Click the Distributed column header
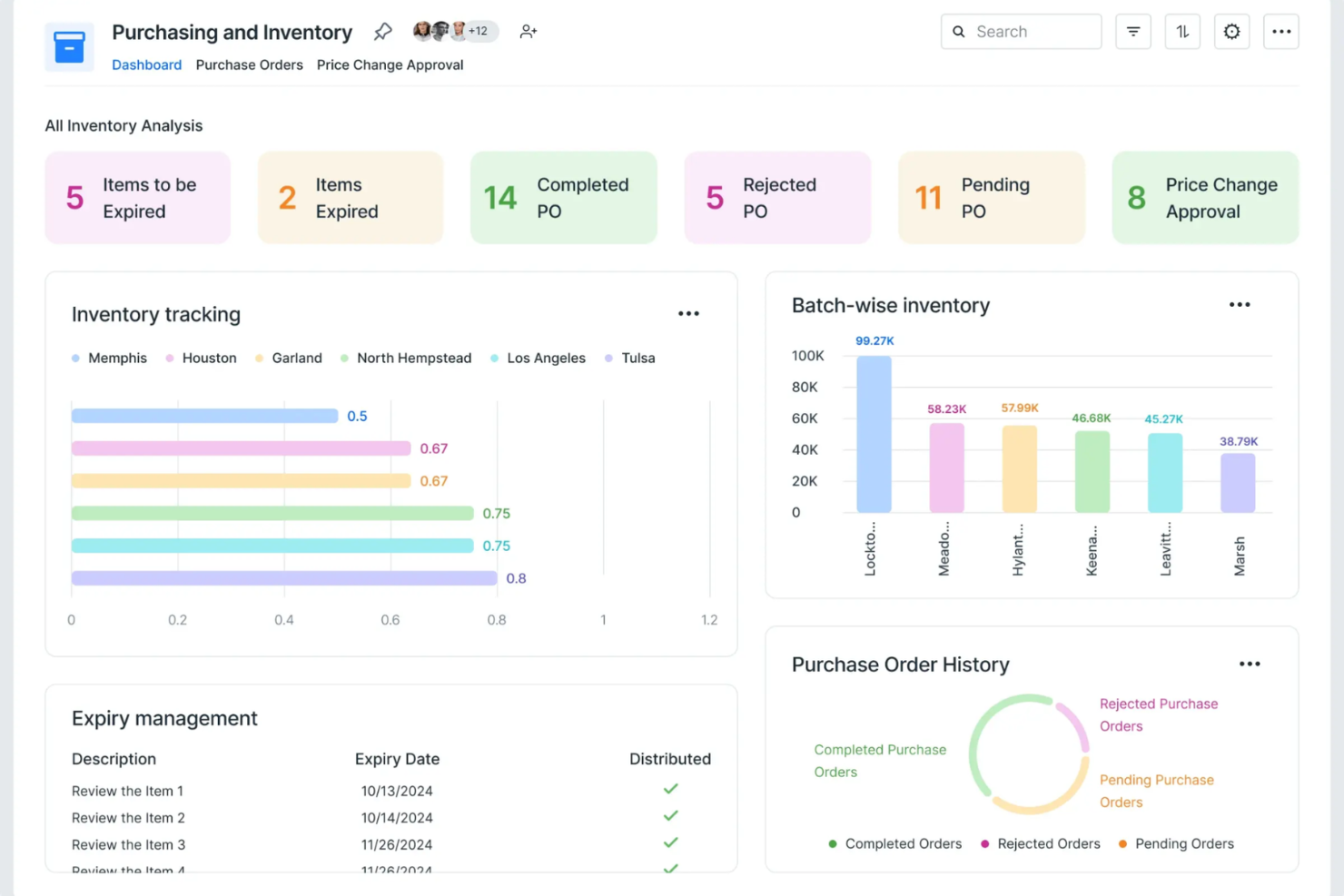 pos(670,759)
